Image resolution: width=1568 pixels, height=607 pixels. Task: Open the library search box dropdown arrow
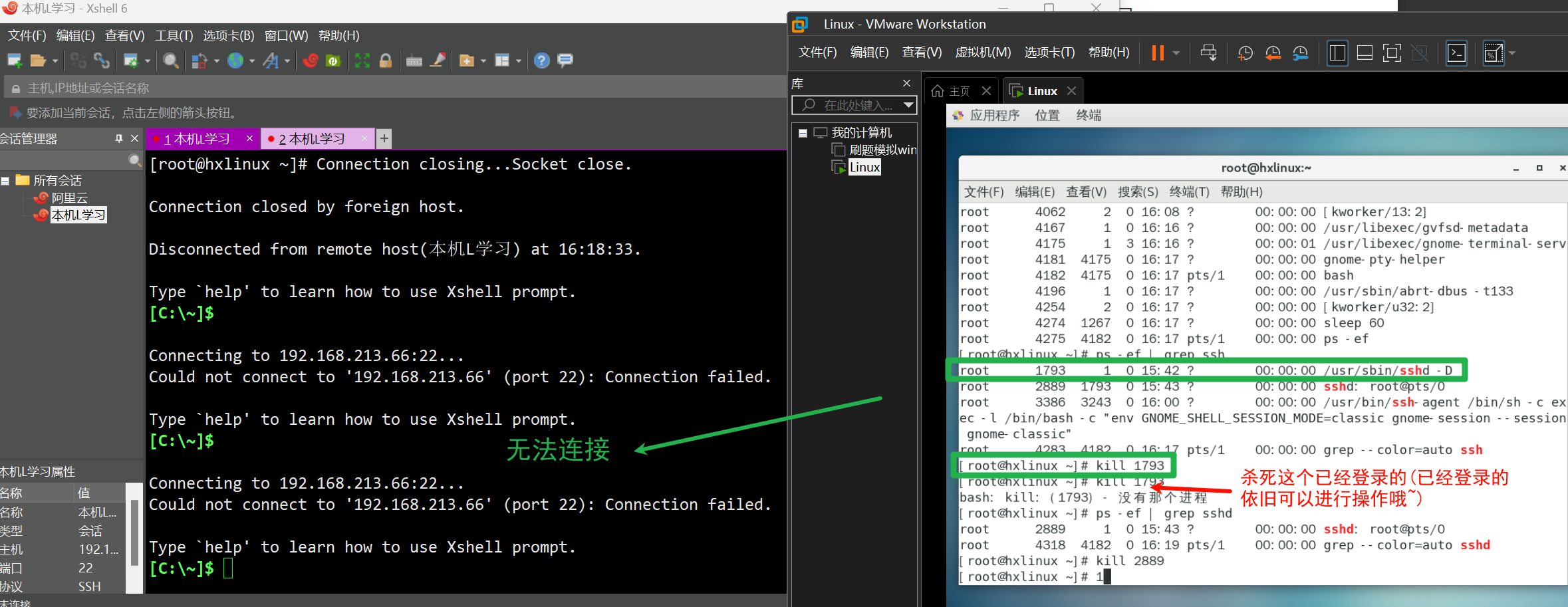tap(908, 105)
